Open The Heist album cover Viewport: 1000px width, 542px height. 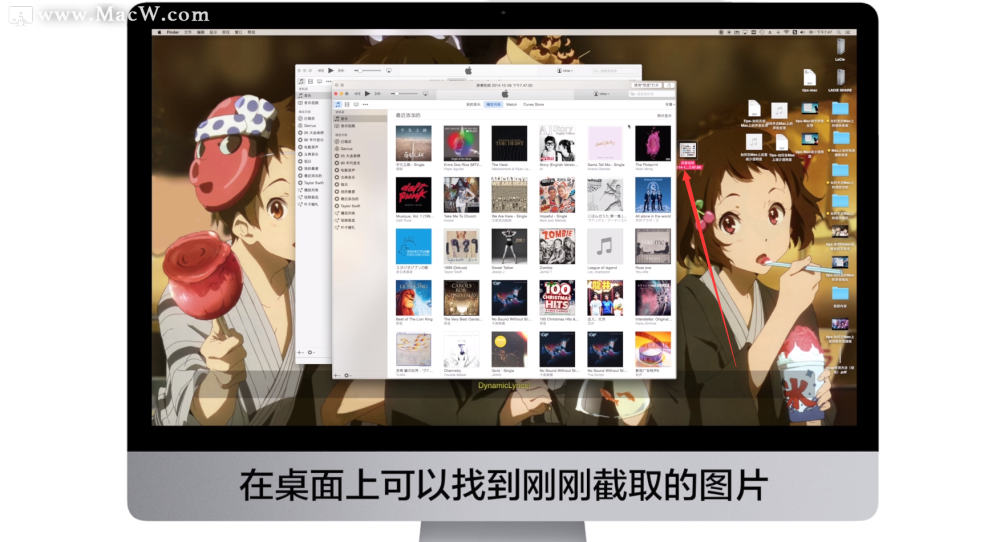click(x=509, y=143)
